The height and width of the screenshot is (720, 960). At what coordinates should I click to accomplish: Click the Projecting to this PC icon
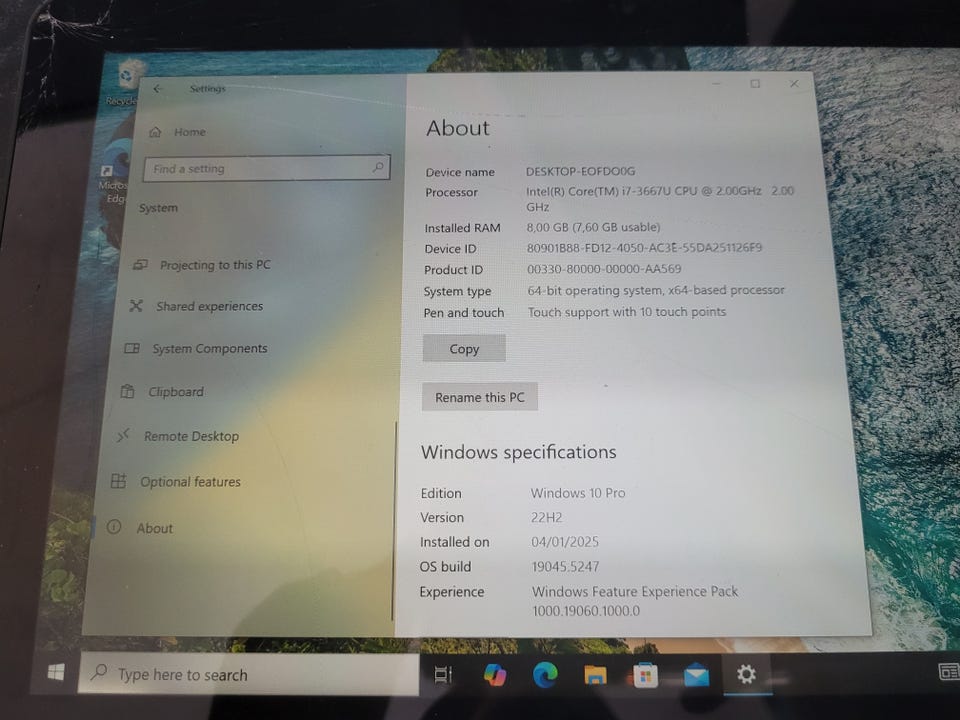tap(140, 265)
